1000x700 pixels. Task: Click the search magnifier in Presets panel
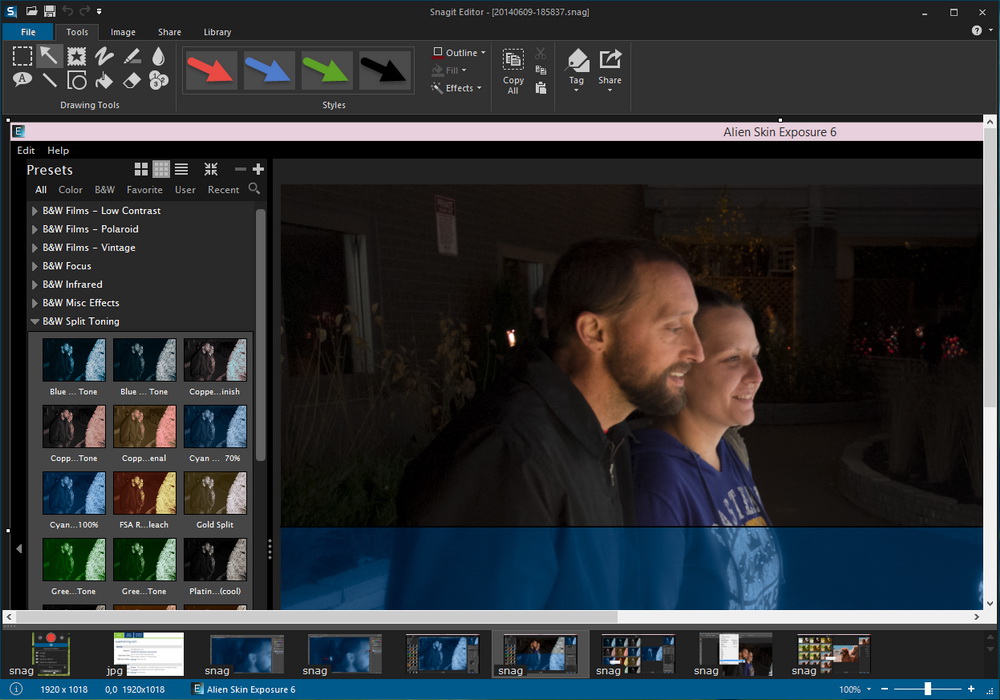pyautogui.click(x=254, y=188)
